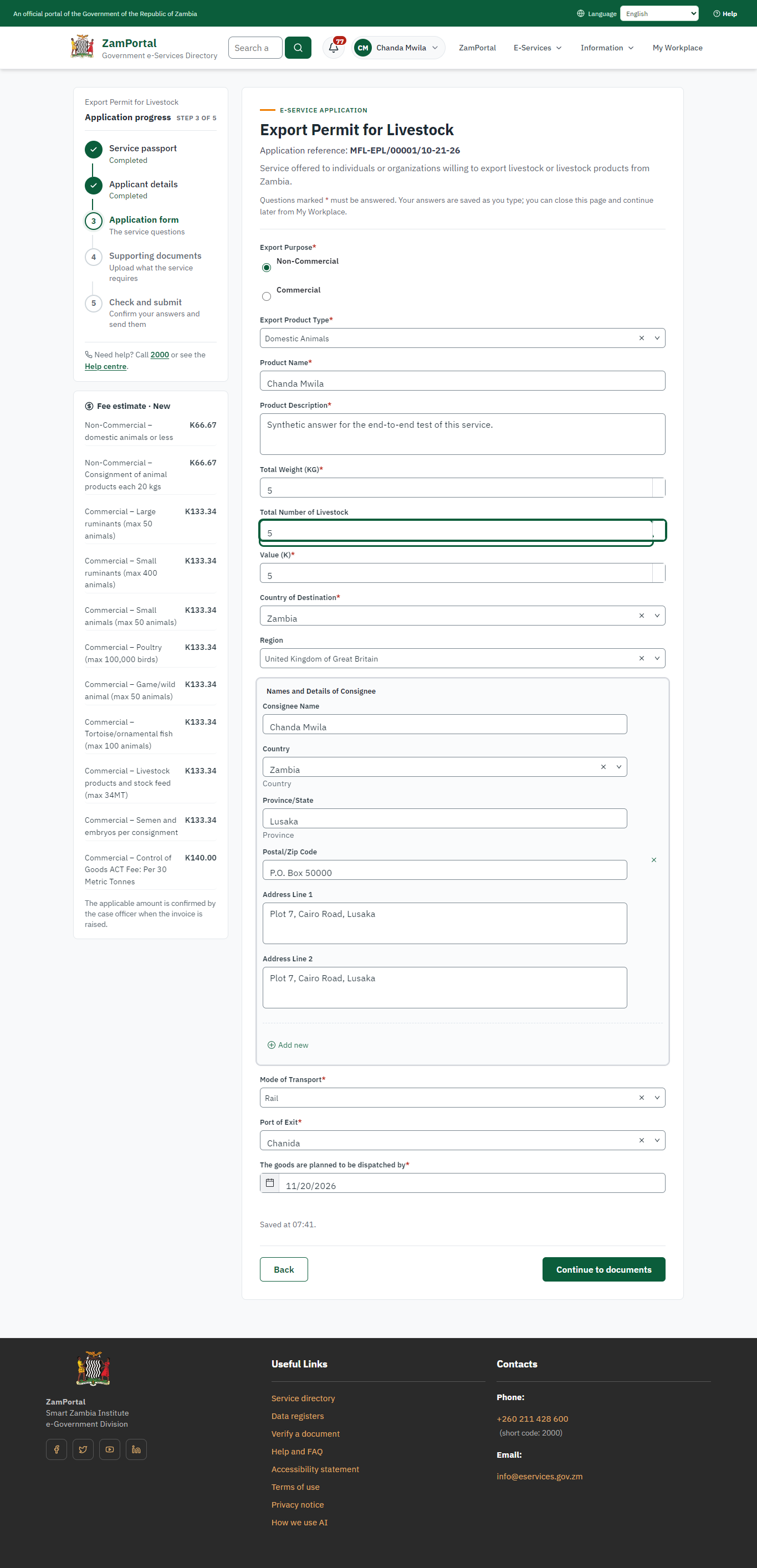
Task: Expand the E-Services menu
Action: pos(537,48)
